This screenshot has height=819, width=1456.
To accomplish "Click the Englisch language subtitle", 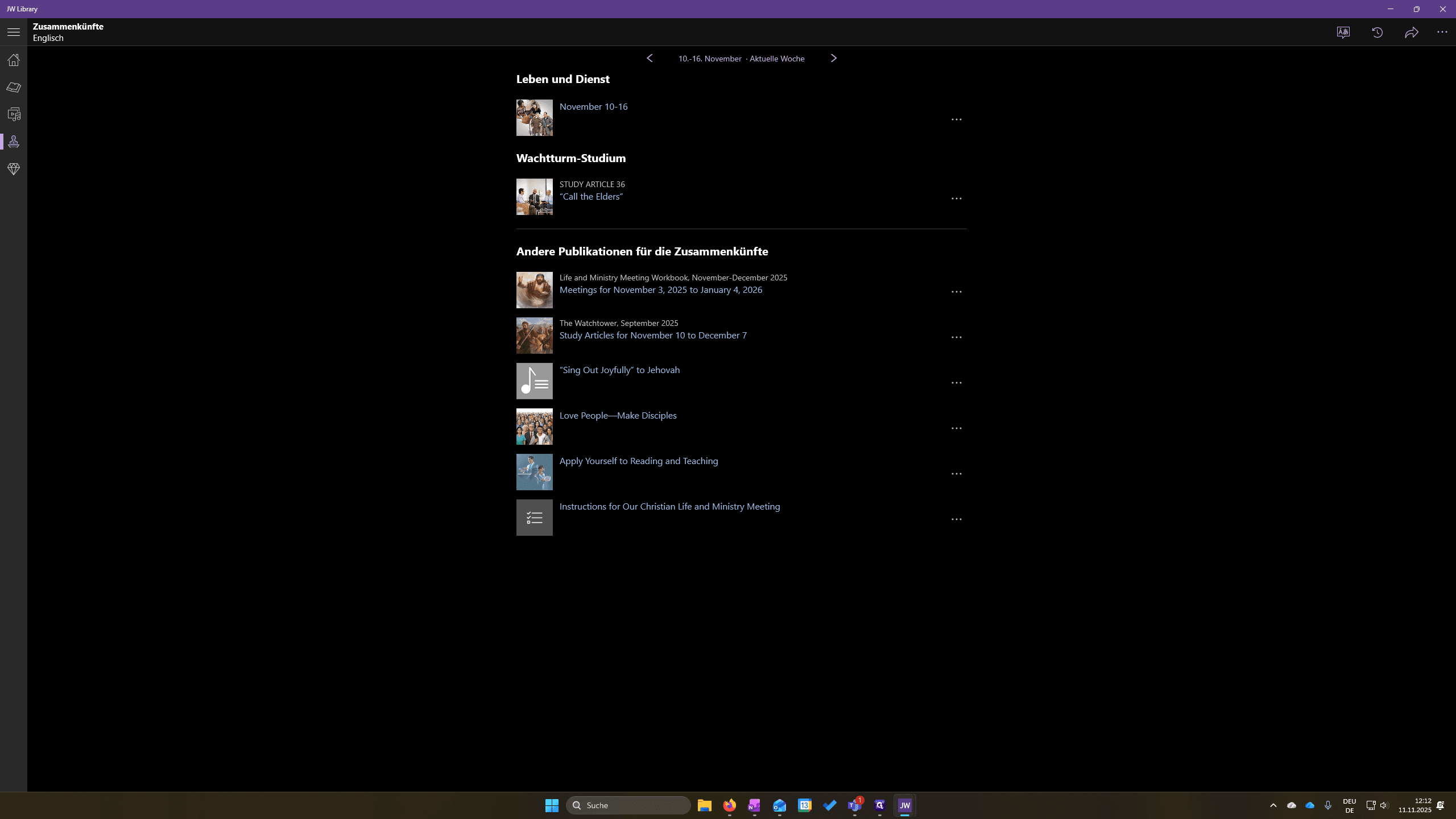I will click(x=48, y=38).
